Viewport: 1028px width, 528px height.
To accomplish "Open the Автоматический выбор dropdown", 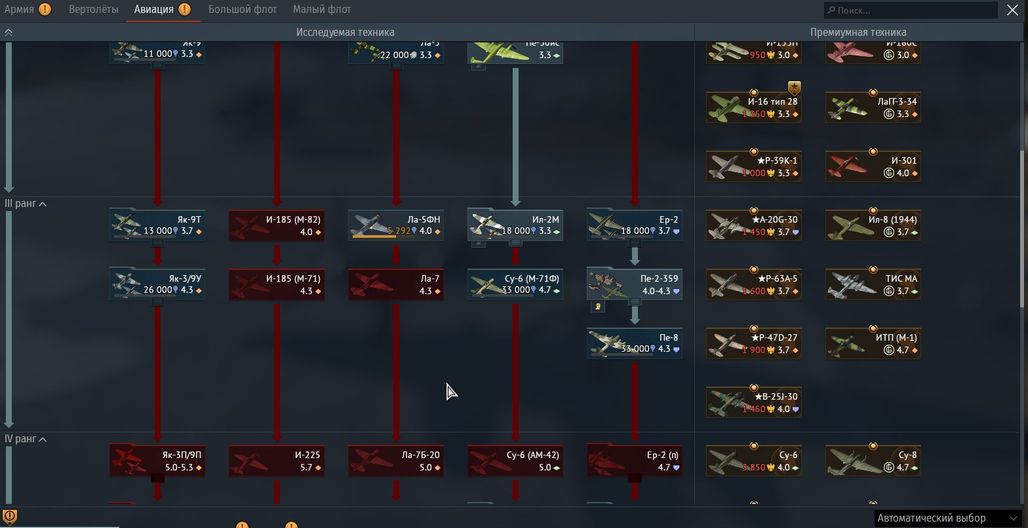I will tap(947, 518).
